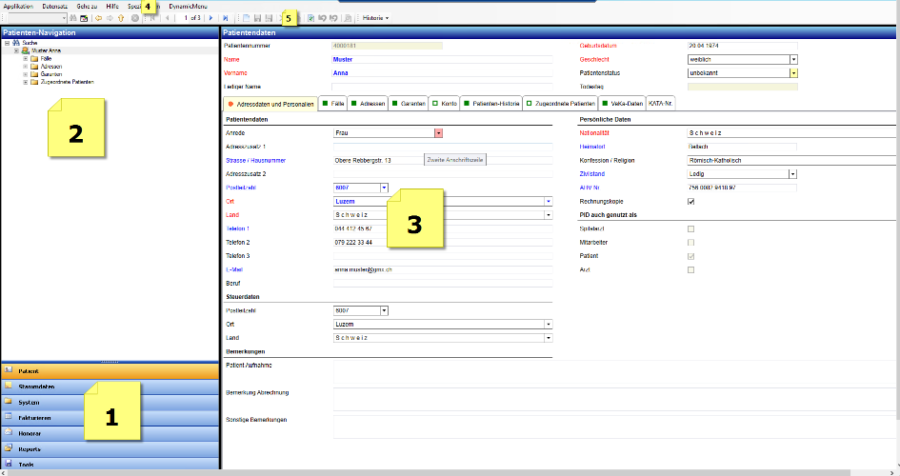This screenshot has width=900, height=476.
Task: Go to the next record arrow
Action: click(x=209, y=19)
